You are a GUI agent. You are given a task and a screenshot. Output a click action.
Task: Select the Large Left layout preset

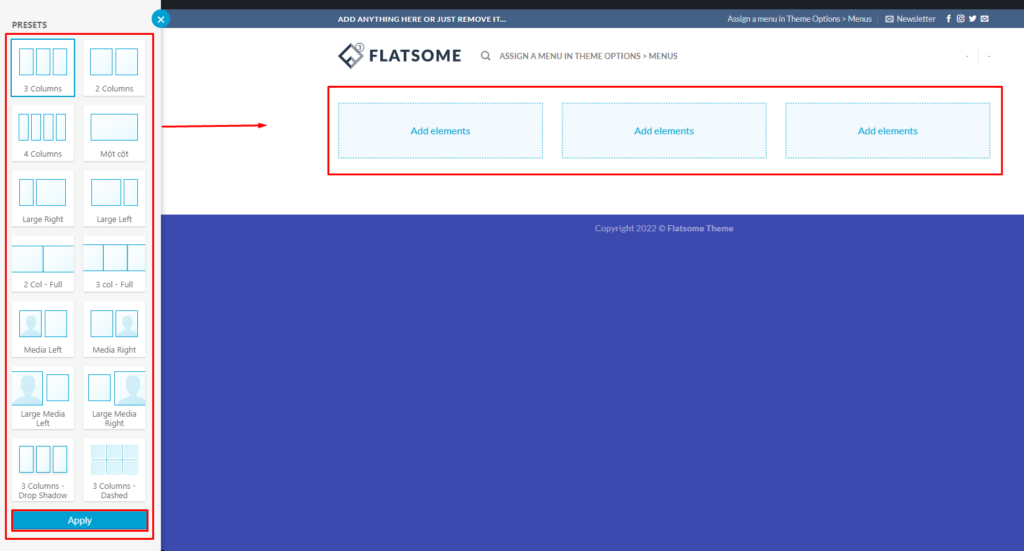tap(114, 197)
